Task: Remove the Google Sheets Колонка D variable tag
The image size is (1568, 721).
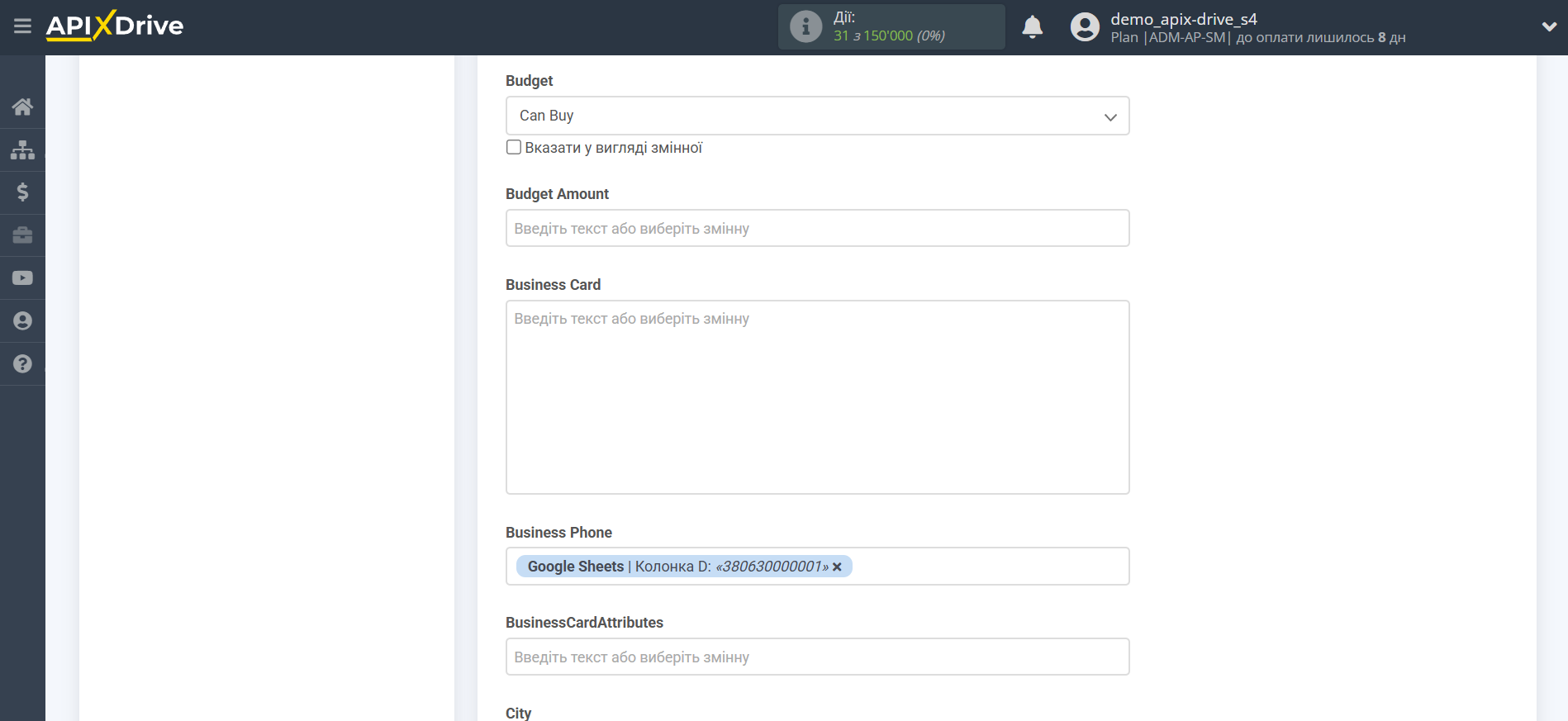Action: pos(837,567)
